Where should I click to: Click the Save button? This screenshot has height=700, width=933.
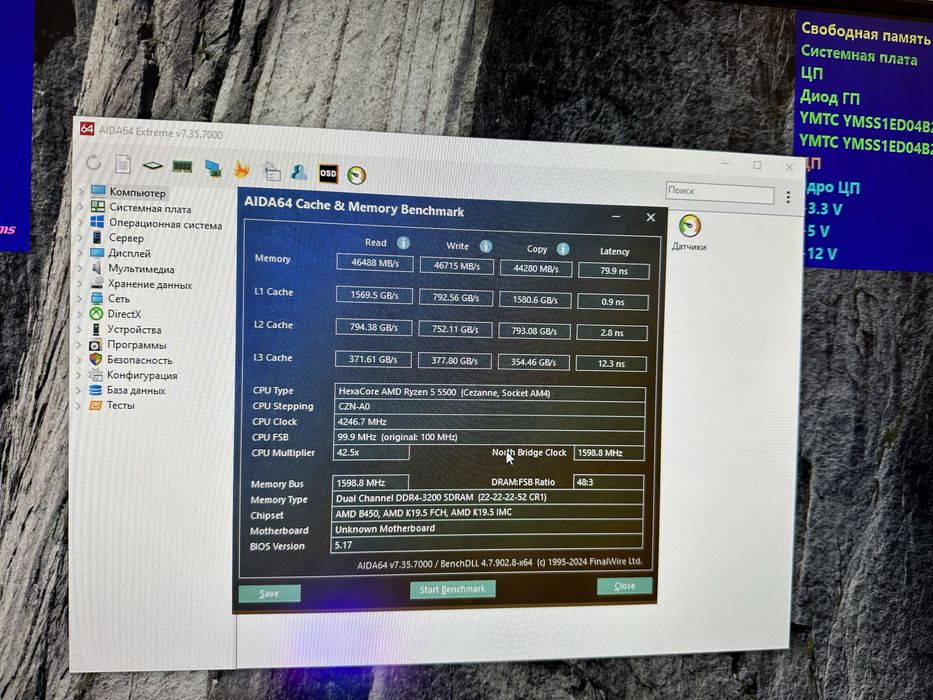point(269,593)
